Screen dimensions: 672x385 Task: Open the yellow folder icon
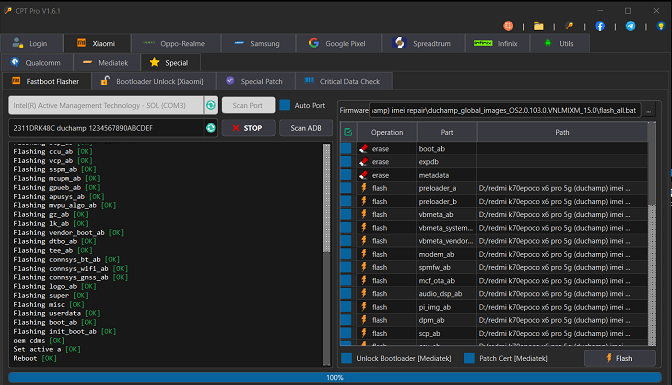539,26
